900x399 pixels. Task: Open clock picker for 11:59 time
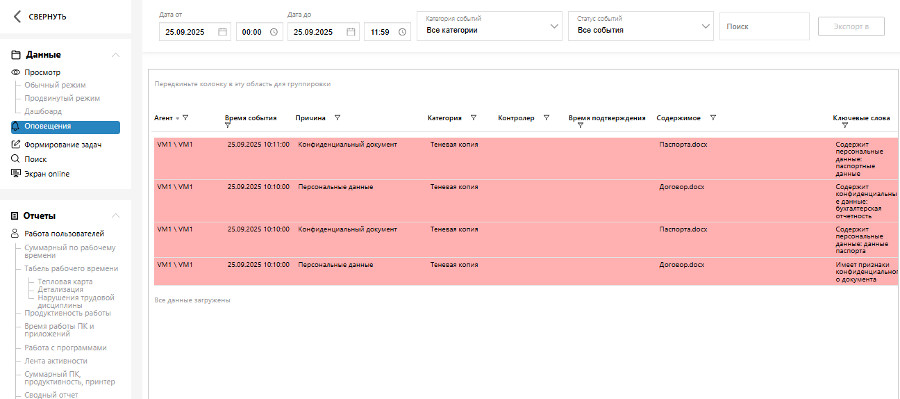point(402,32)
